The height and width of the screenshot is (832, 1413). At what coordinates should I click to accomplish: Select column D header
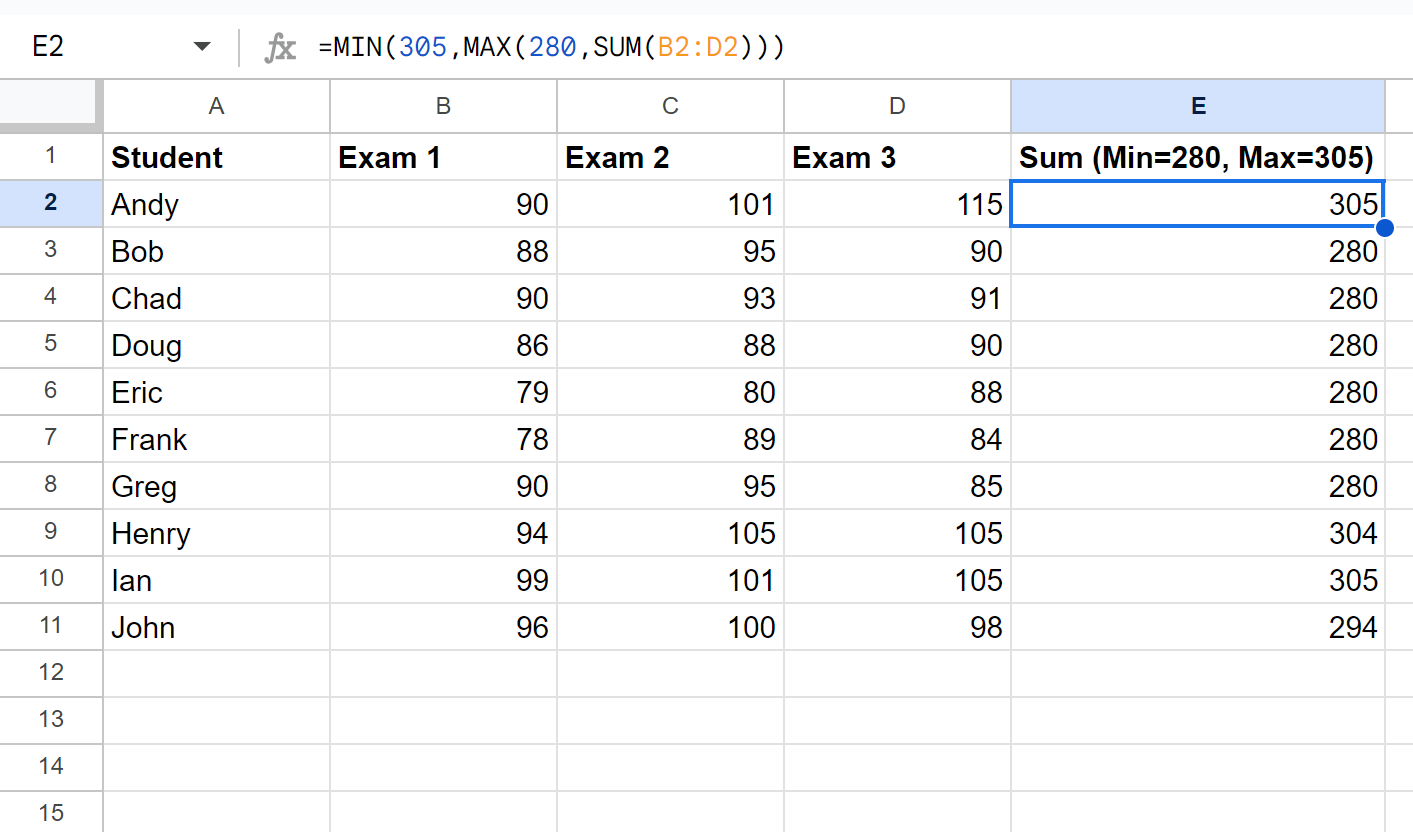pos(897,106)
